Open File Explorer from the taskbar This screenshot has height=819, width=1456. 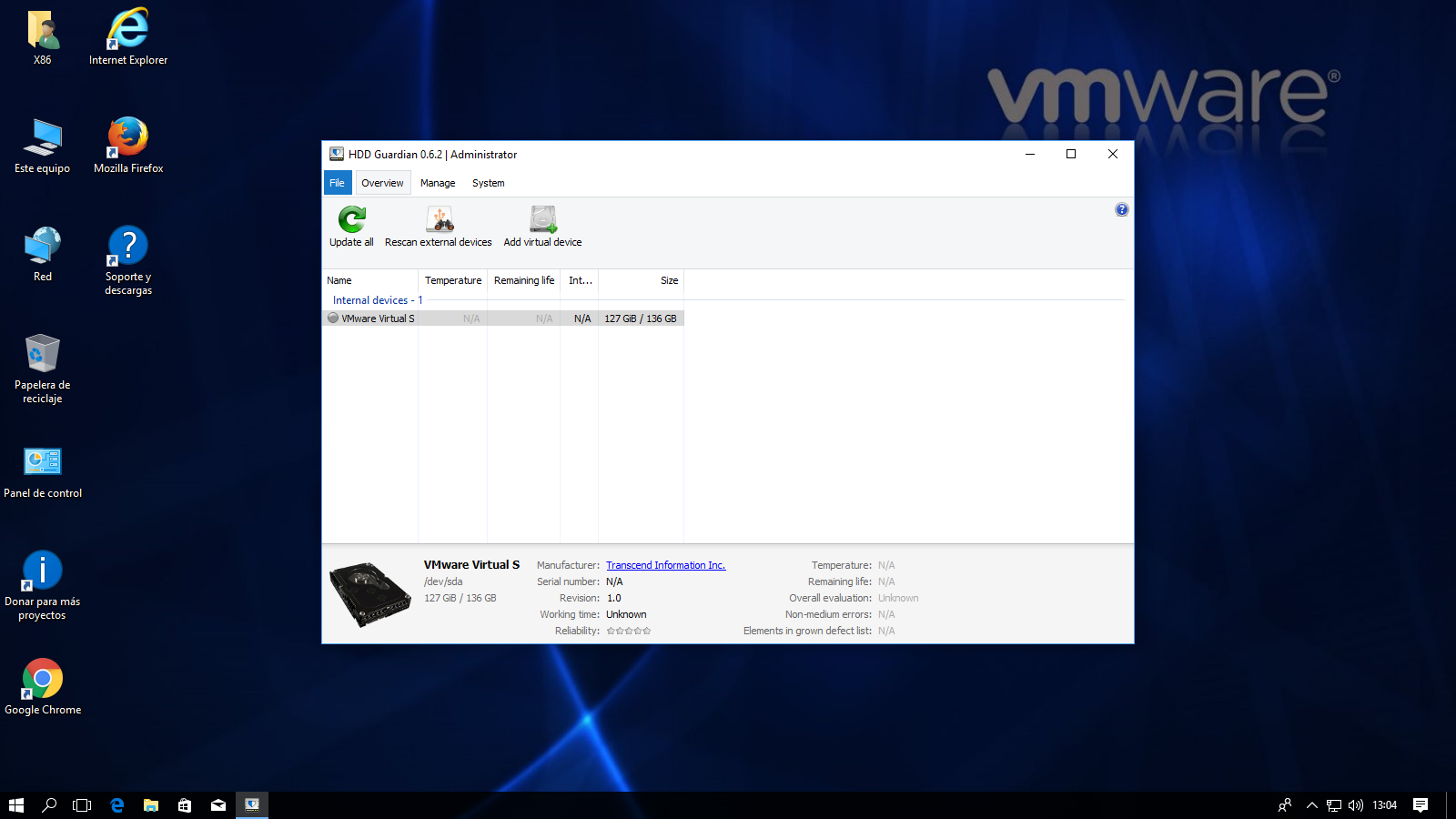(151, 804)
